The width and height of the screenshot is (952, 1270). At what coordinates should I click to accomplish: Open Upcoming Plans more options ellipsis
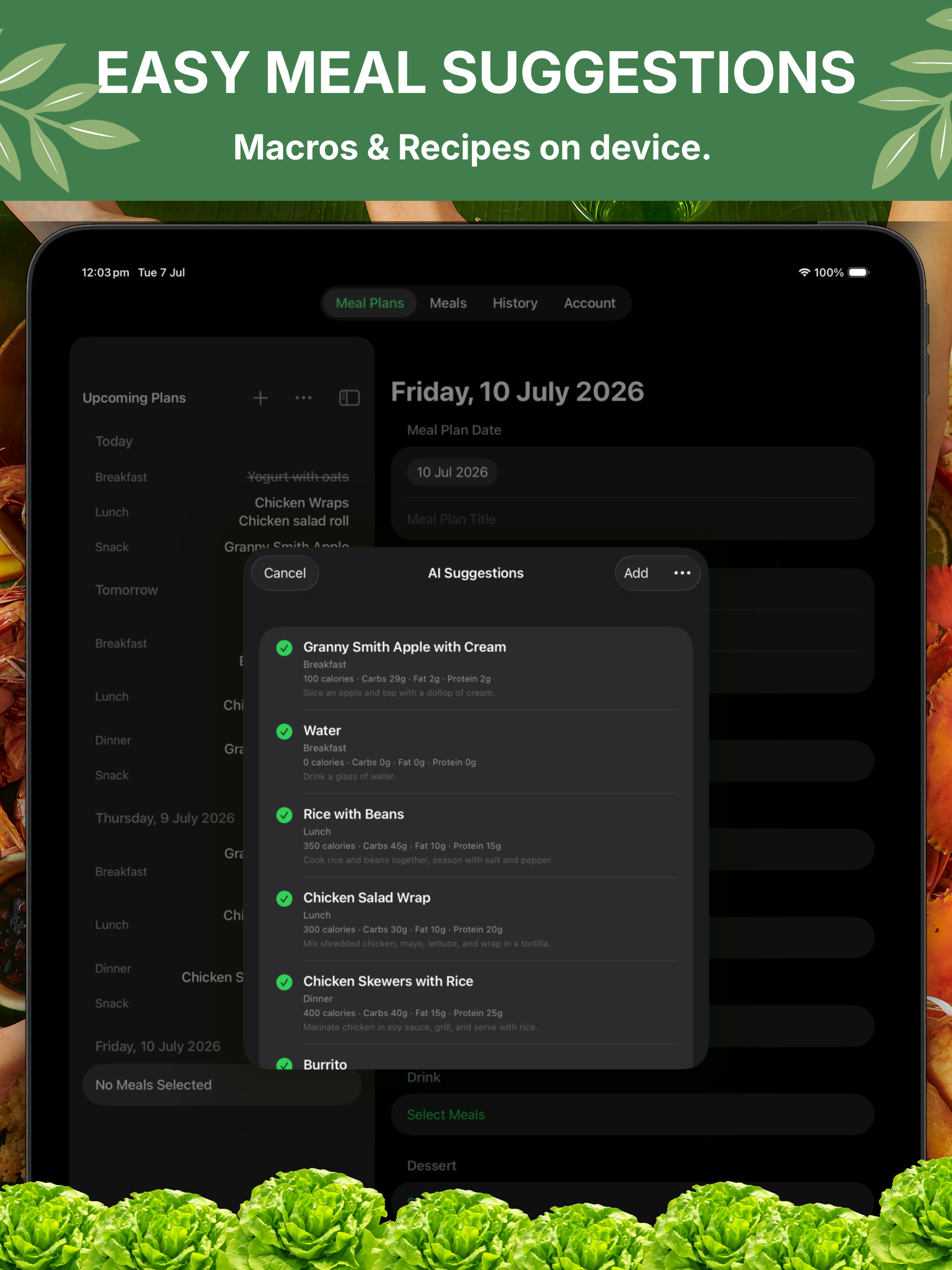click(x=303, y=398)
